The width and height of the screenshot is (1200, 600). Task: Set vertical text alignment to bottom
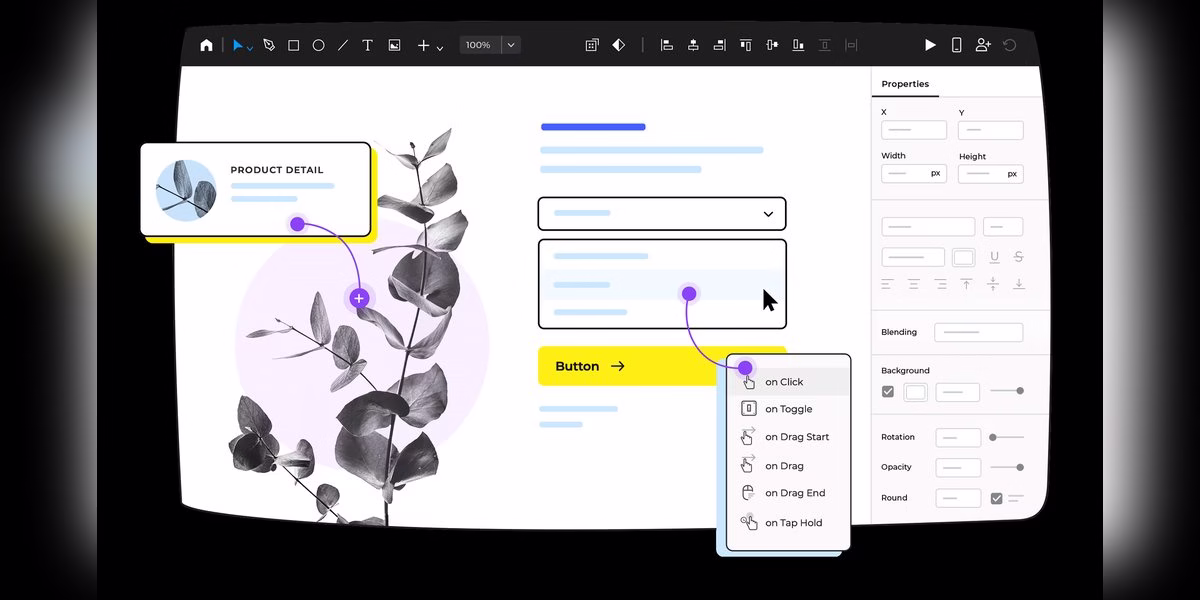1019,284
